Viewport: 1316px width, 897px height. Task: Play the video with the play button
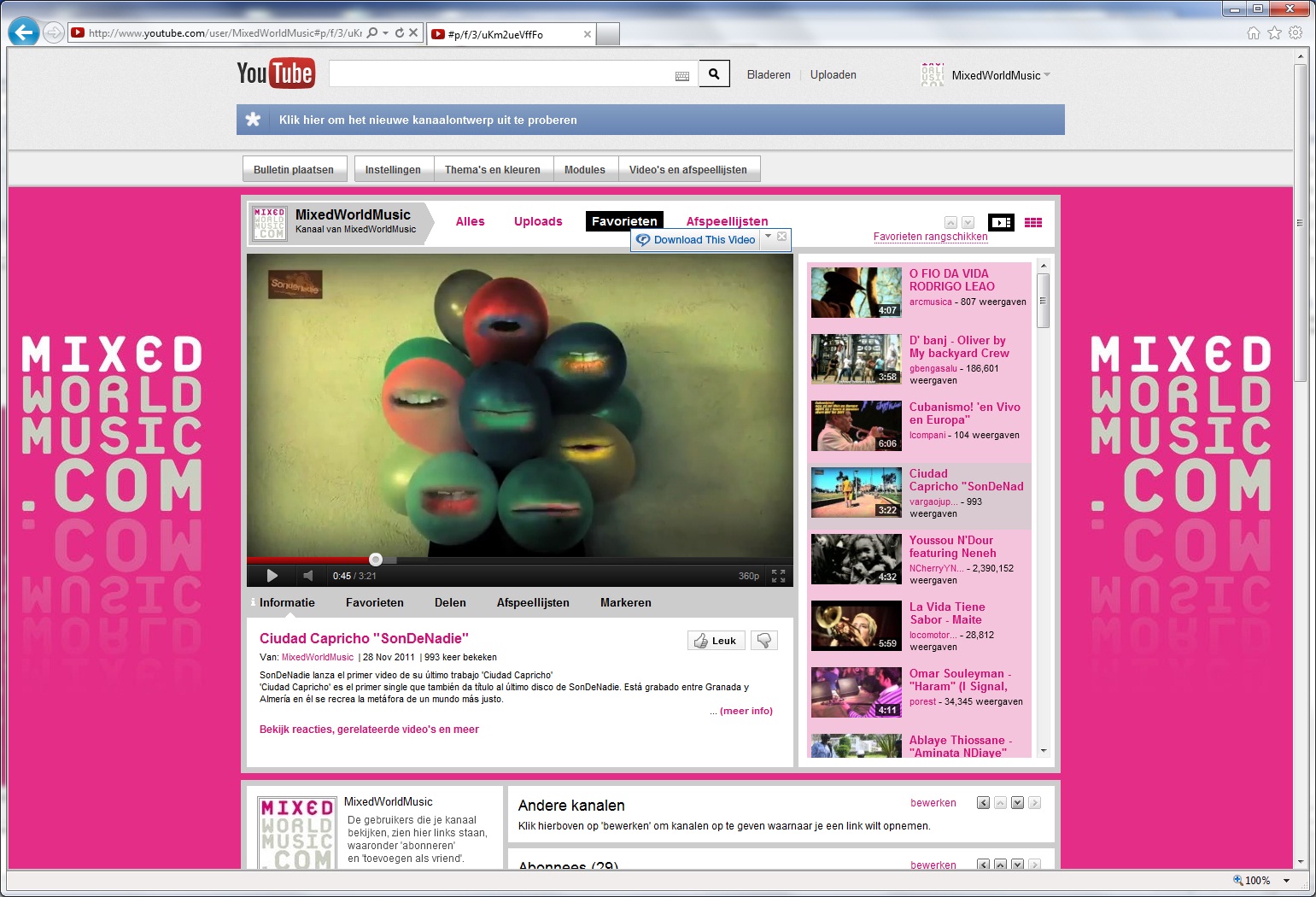272,576
